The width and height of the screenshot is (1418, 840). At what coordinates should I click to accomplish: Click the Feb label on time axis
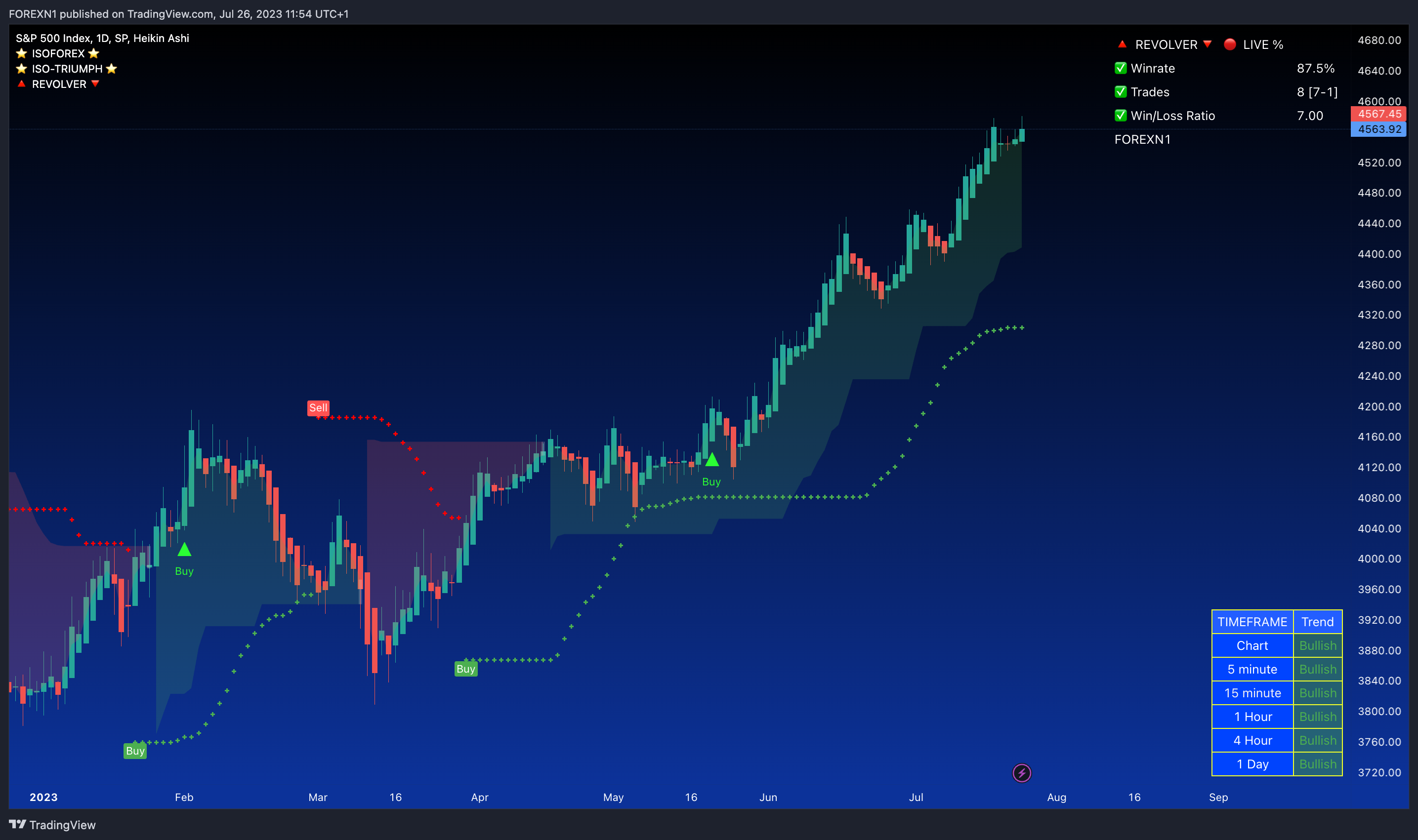pos(184,797)
